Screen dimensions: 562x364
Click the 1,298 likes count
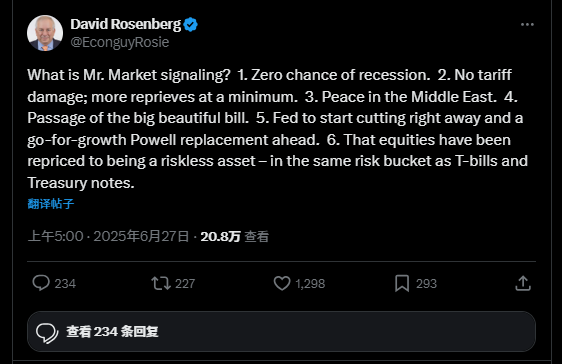tap(310, 284)
